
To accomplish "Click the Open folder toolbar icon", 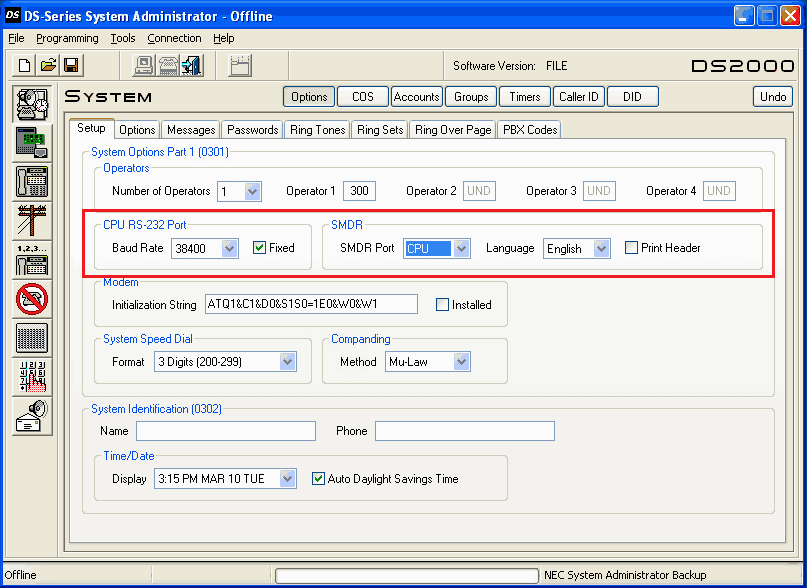I will pyautogui.click(x=48, y=65).
